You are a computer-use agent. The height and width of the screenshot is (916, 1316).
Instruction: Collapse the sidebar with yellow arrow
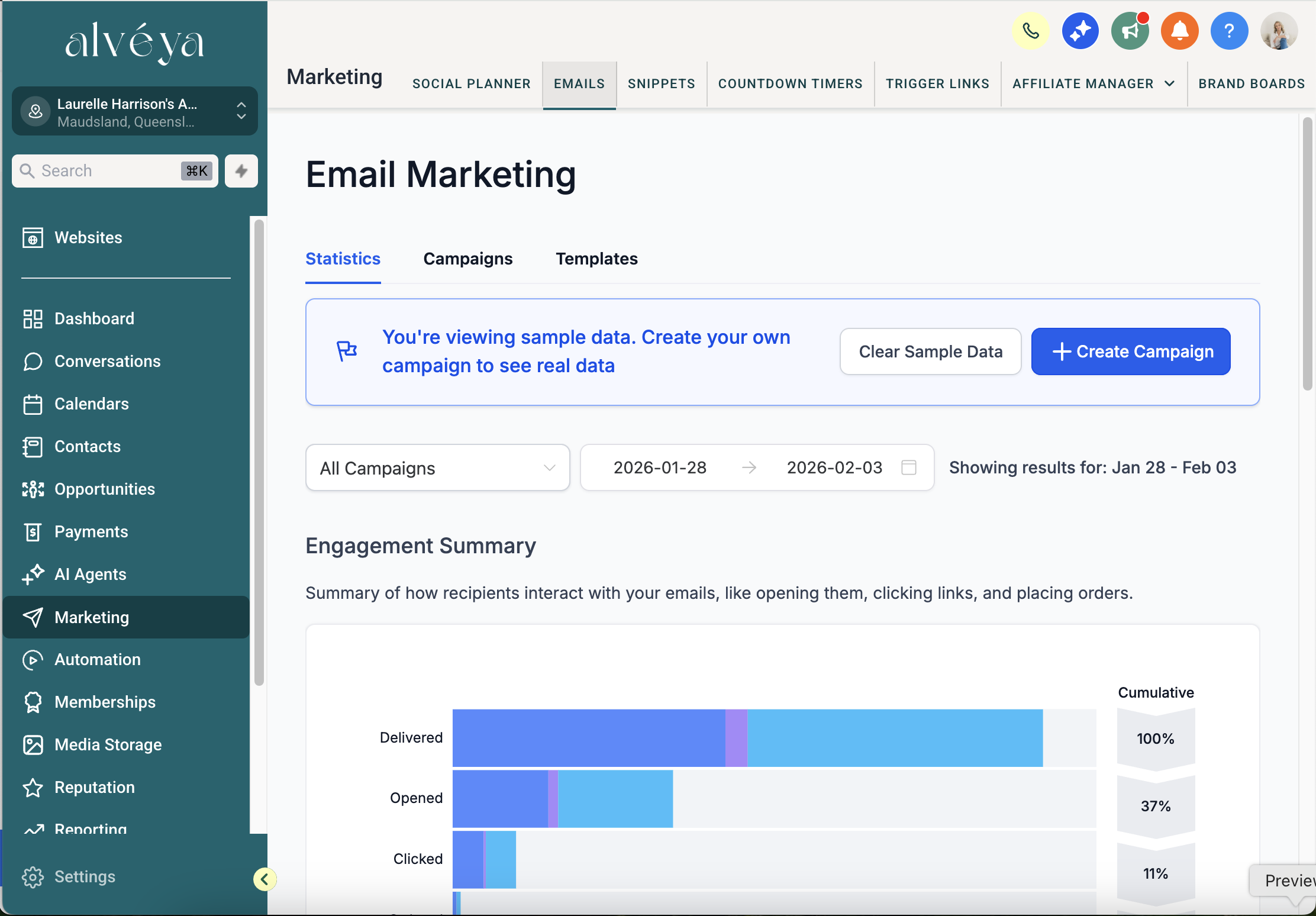265,879
